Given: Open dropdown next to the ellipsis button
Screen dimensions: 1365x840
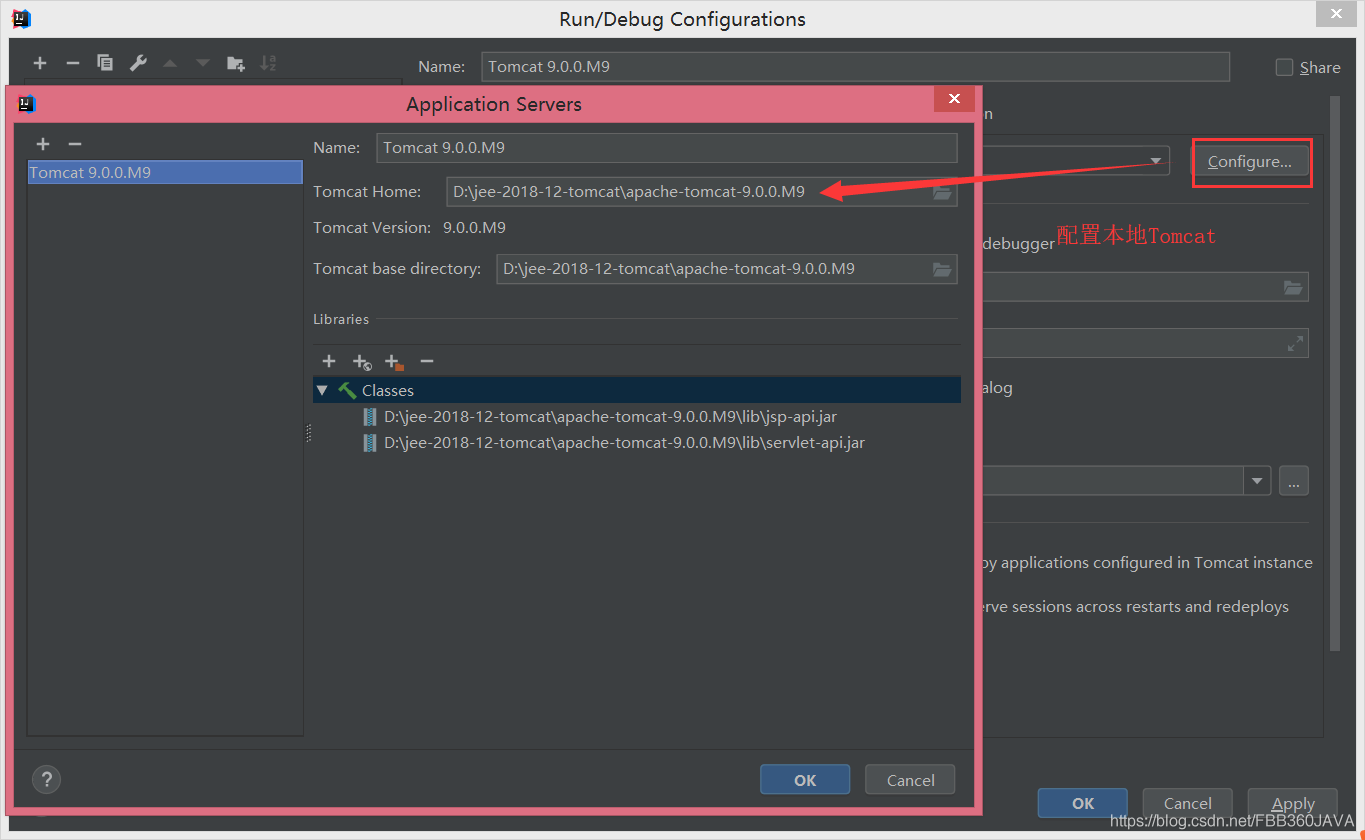Looking at the screenshot, I should click(1257, 481).
